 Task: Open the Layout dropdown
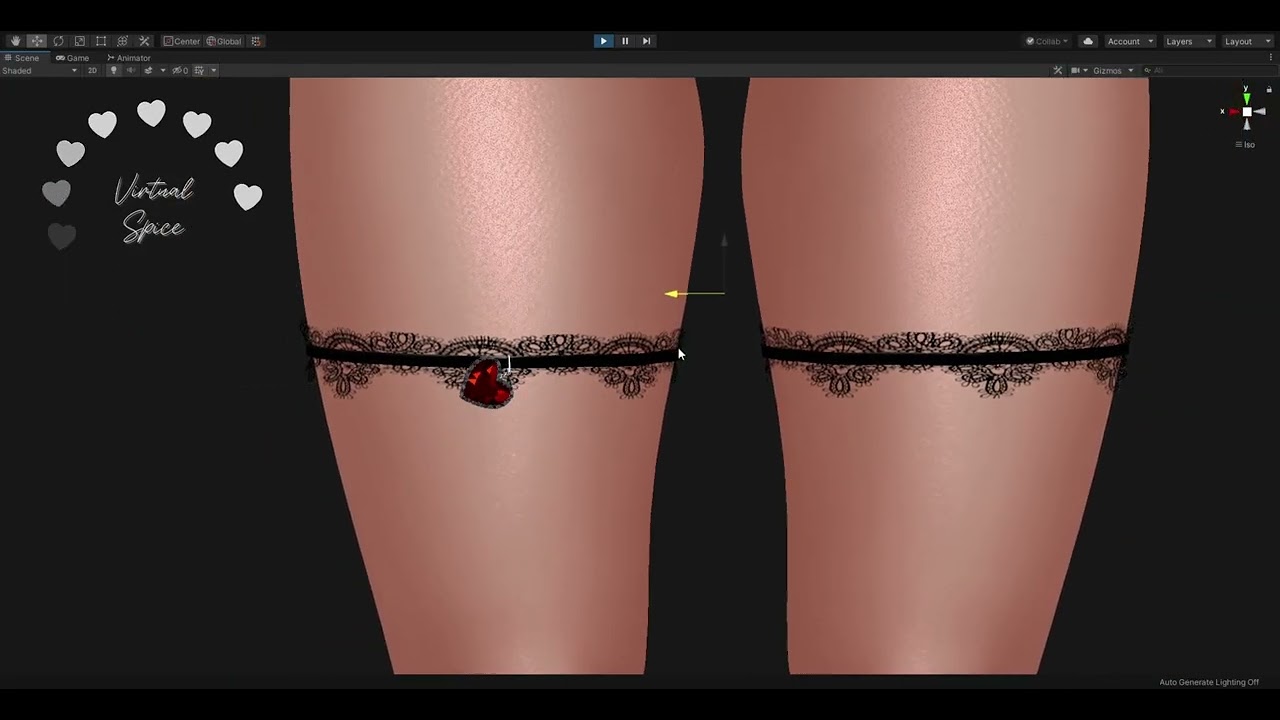pyautogui.click(x=1246, y=41)
